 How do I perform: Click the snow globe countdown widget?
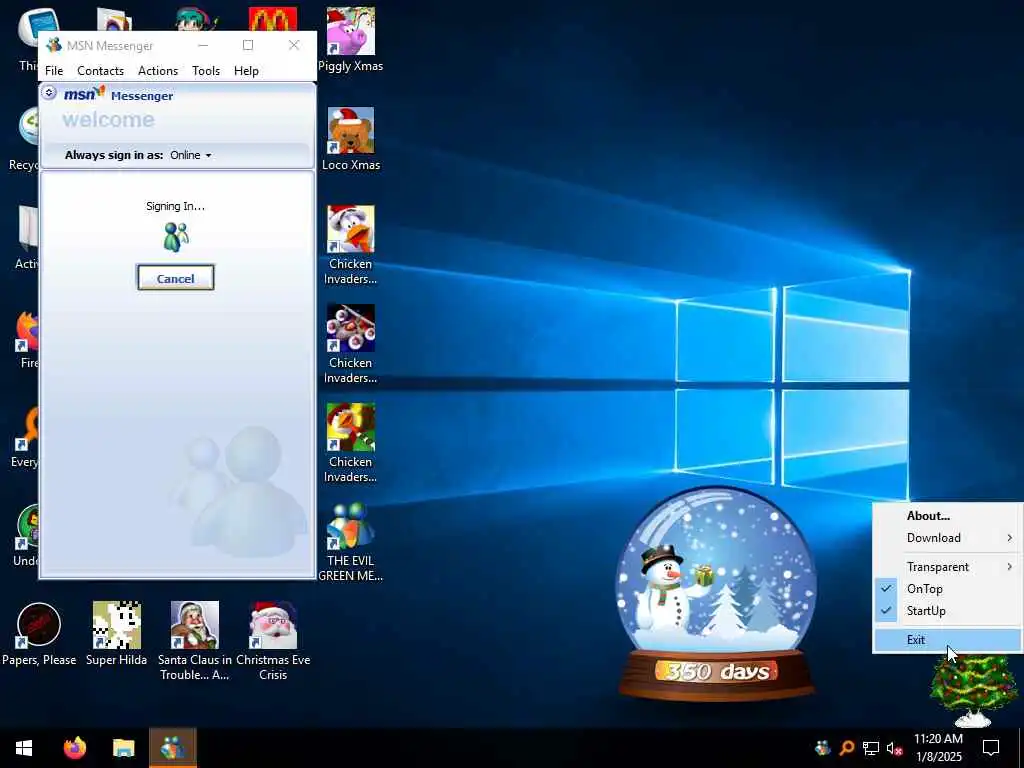pyautogui.click(x=716, y=593)
